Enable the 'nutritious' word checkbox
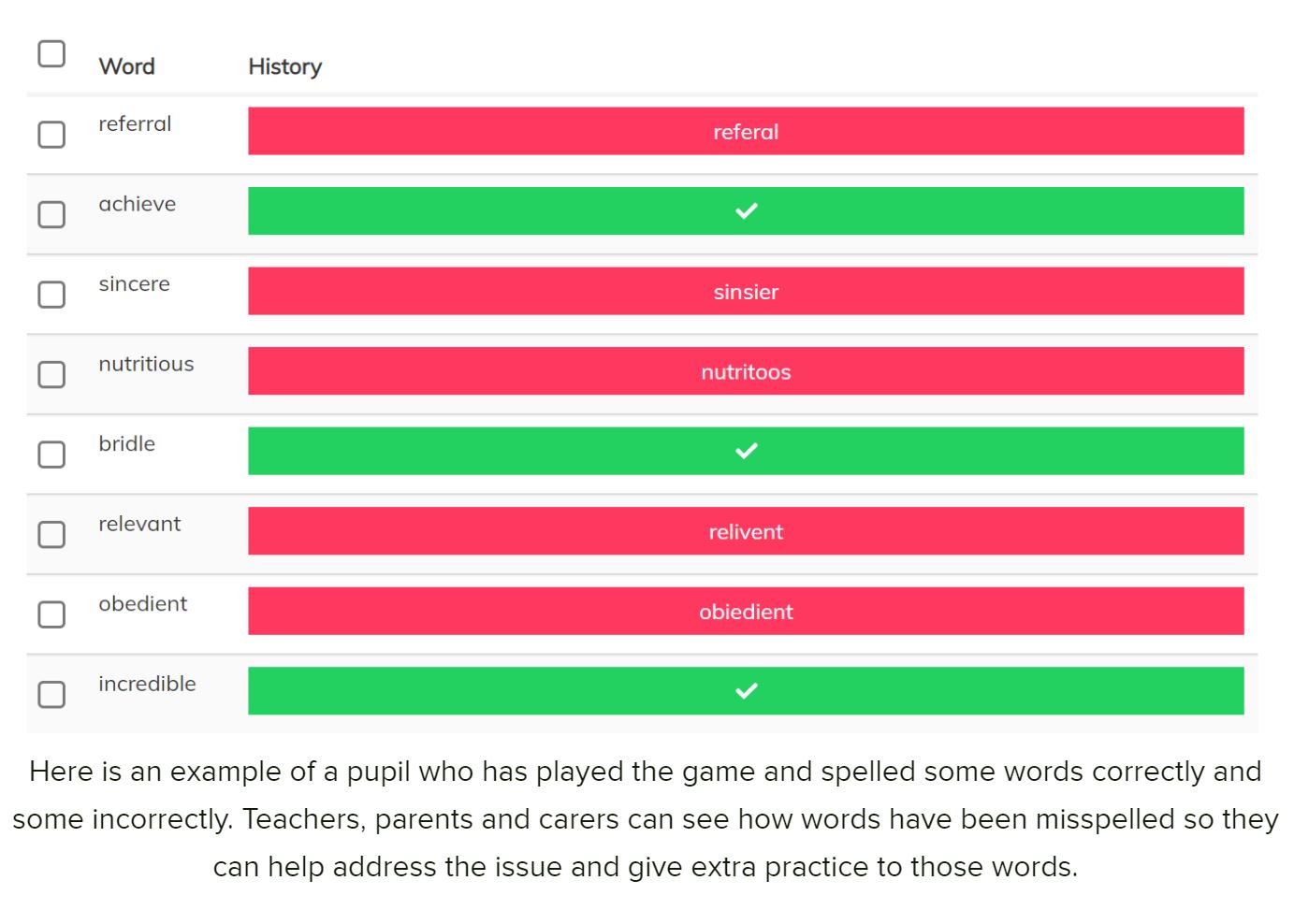 [x=51, y=374]
